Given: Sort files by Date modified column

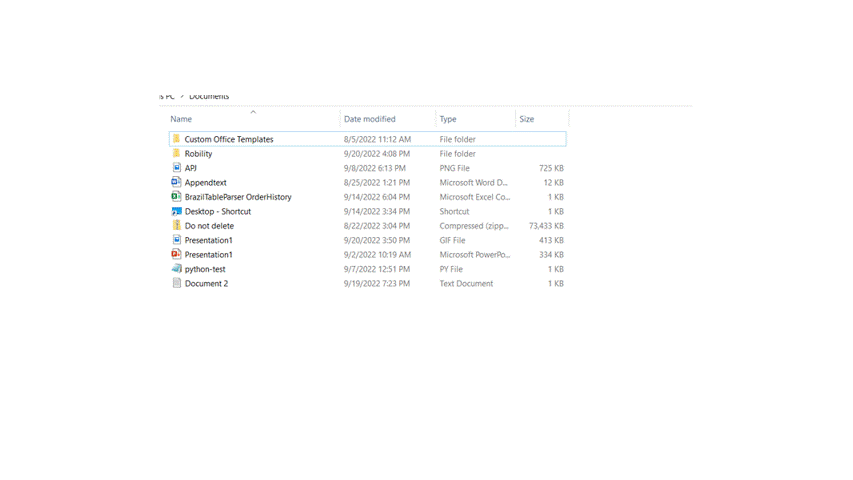Looking at the screenshot, I should point(369,119).
